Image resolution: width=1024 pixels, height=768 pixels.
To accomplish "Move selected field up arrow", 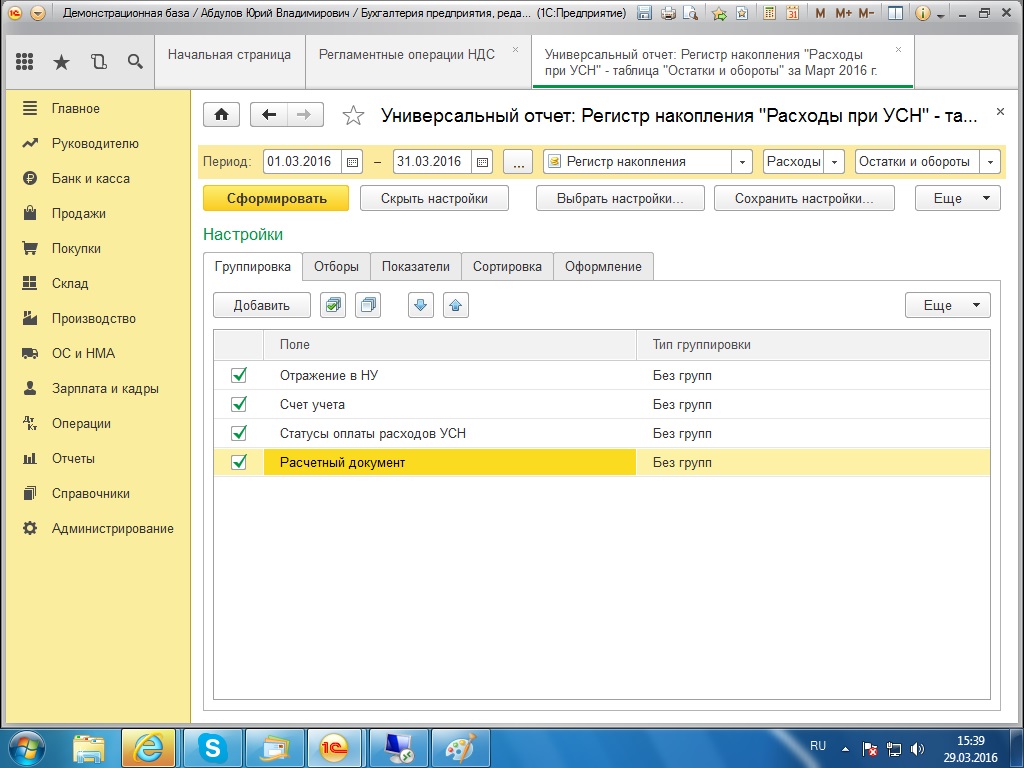I will [455, 305].
